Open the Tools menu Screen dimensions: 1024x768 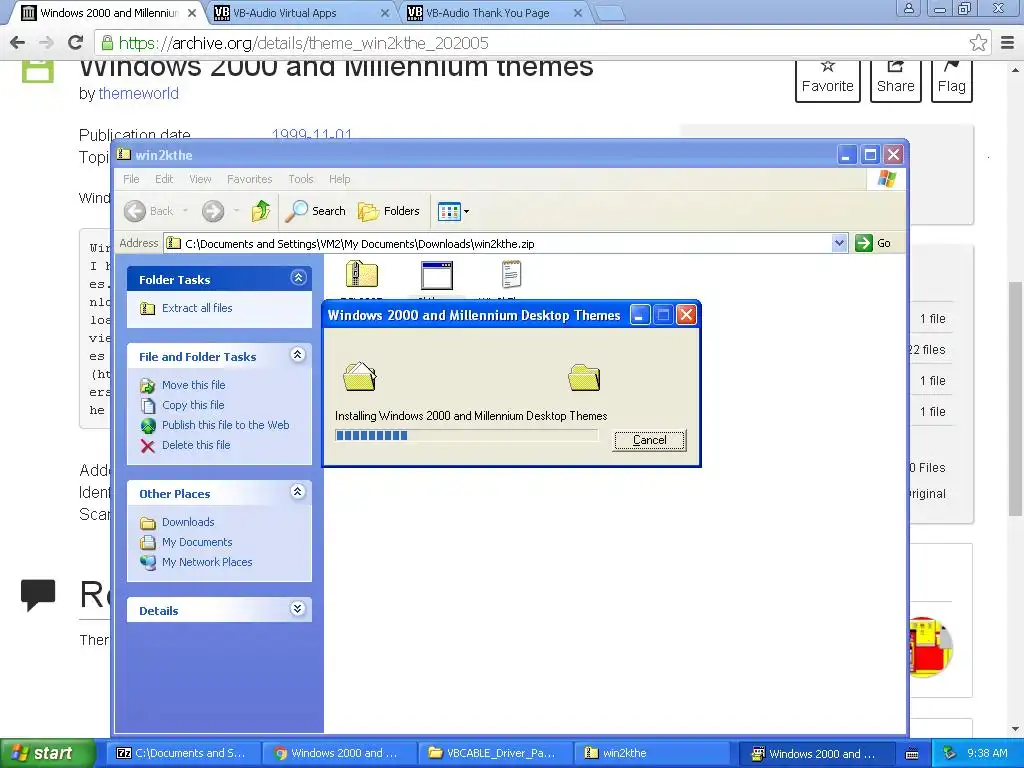coord(300,179)
